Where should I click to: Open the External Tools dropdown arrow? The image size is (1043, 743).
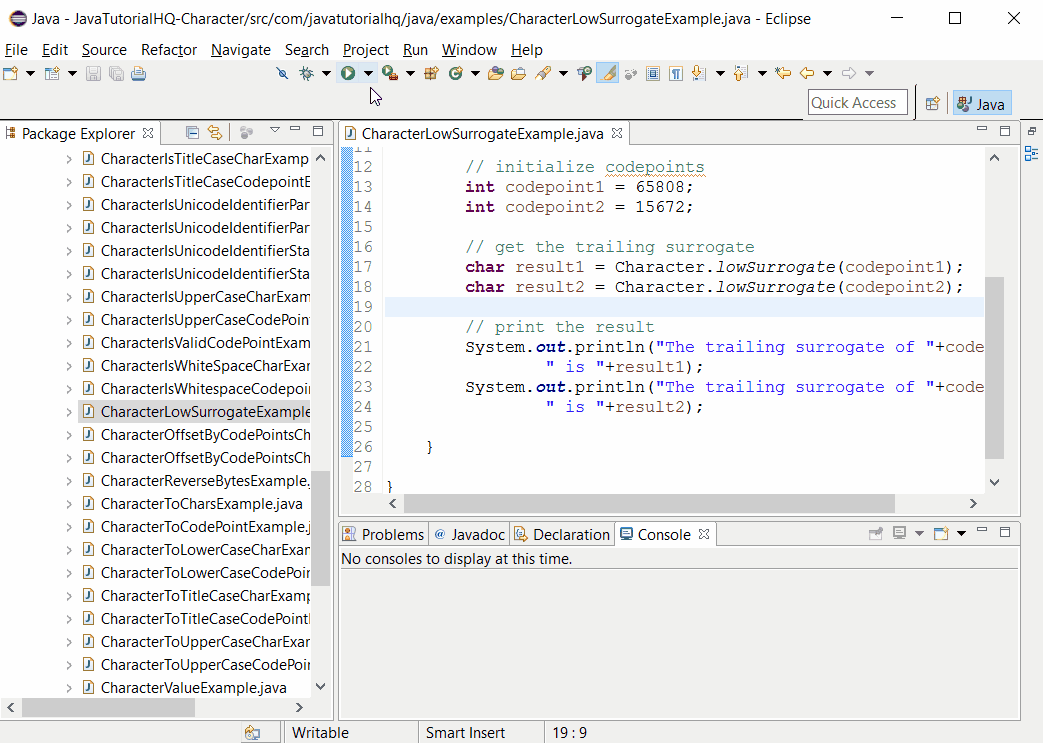pos(410,73)
